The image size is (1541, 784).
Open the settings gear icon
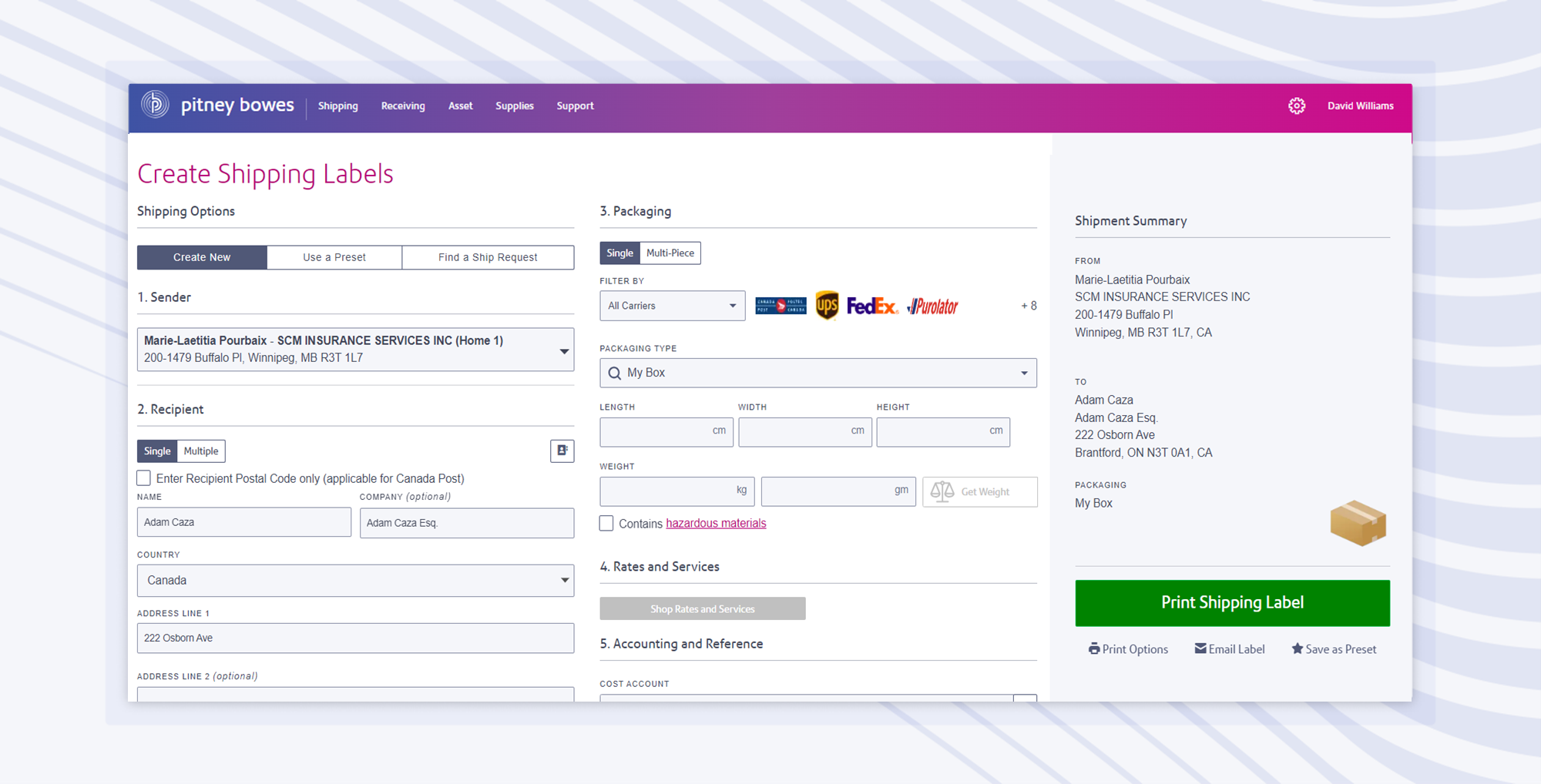point(1297,106)
